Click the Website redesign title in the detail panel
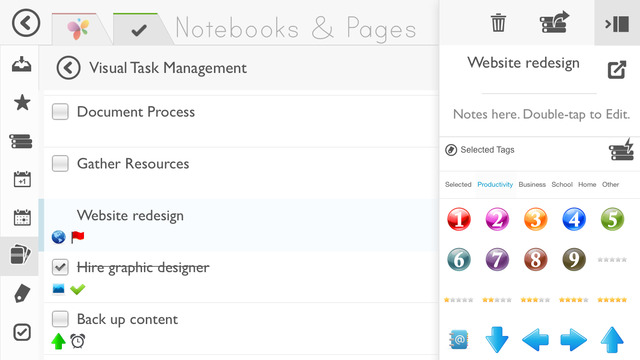 tap(523, 63)
